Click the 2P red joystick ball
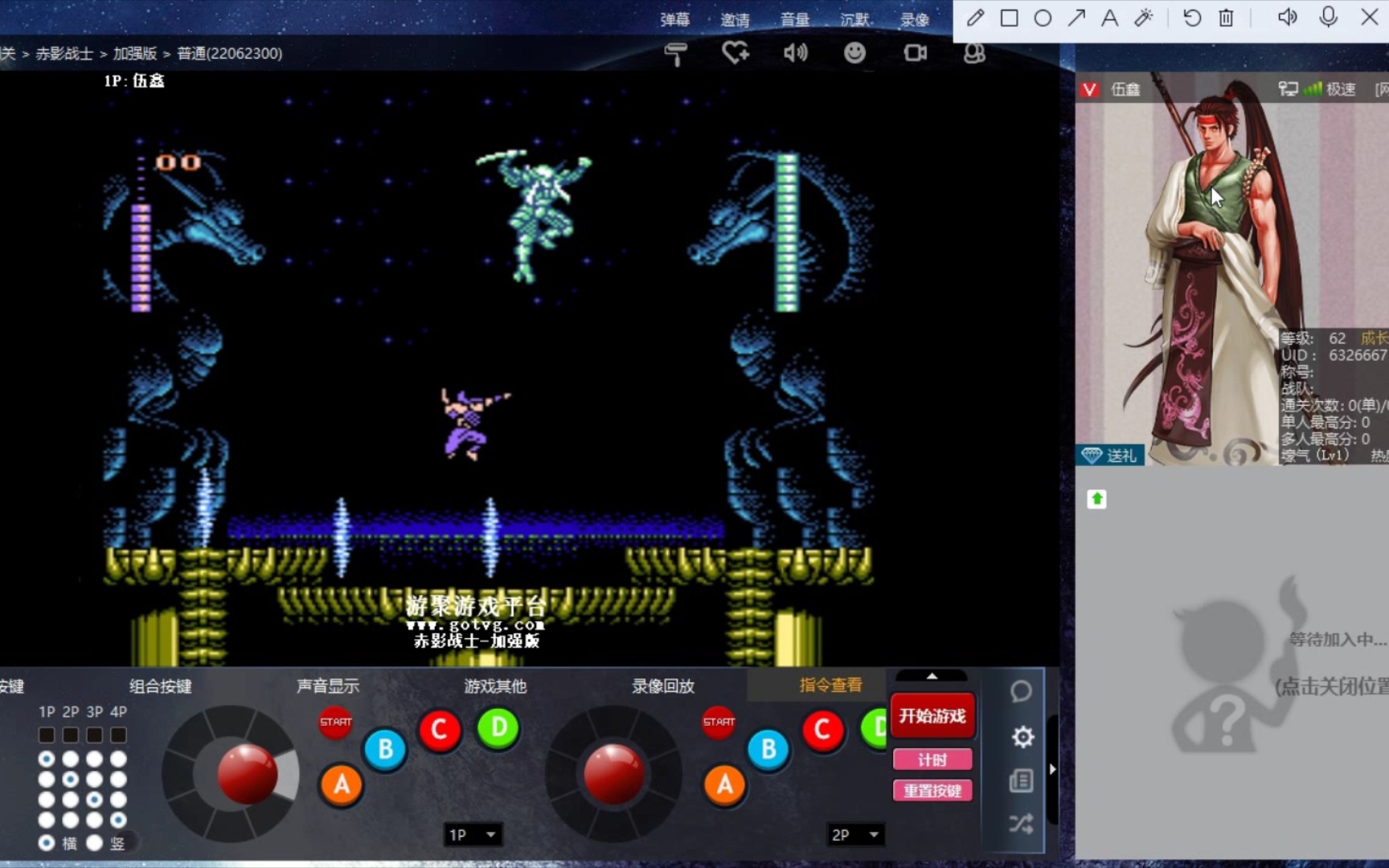Screen dimensions: 1389x868 [x=613, y=774]
